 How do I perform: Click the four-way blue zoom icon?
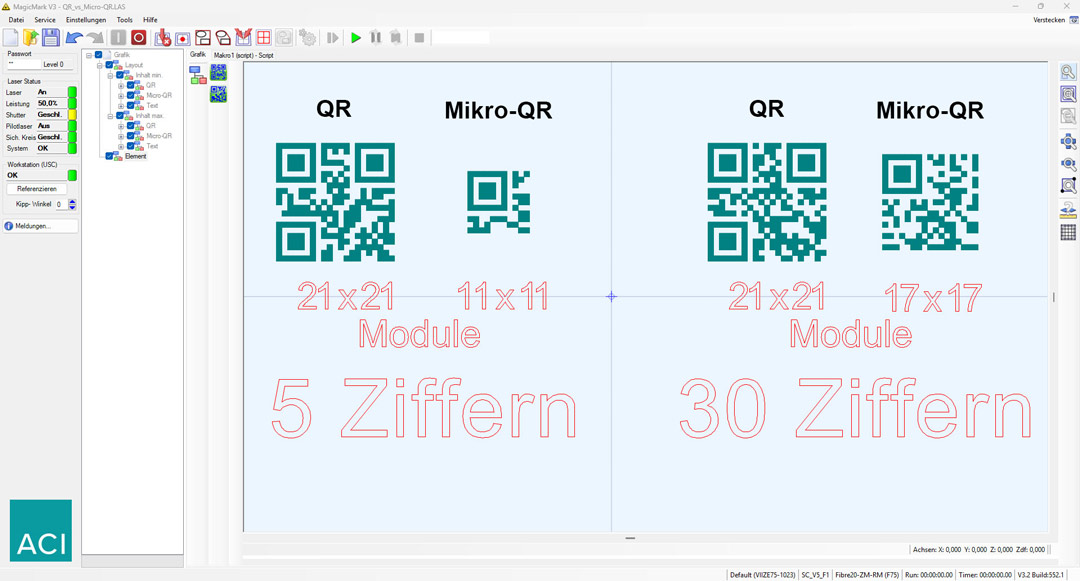tap(1068, 142)
